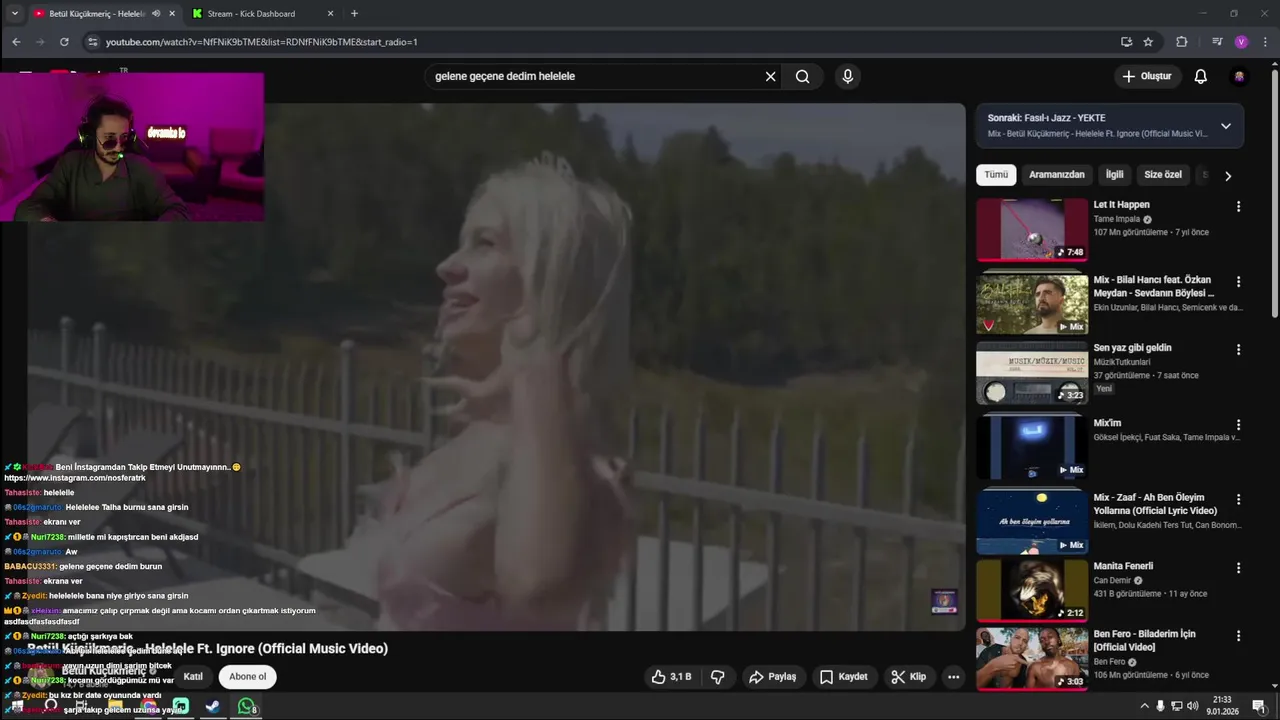This screenshot has width=1280, height=720.
Task: Open options for Zaaf mix
Action: point(1238,499)
